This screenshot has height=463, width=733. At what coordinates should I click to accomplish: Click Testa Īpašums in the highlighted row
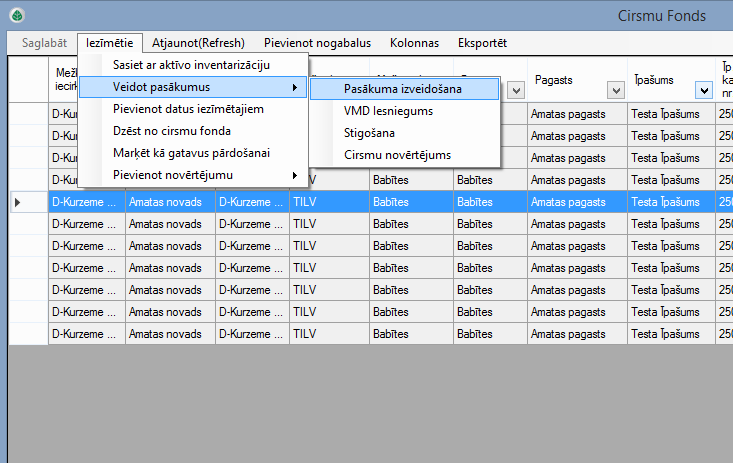[x=671, y=202]
